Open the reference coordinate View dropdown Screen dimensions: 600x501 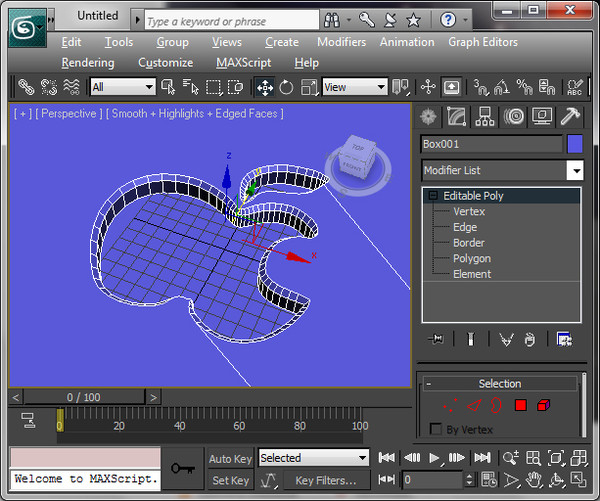(355, 87)
